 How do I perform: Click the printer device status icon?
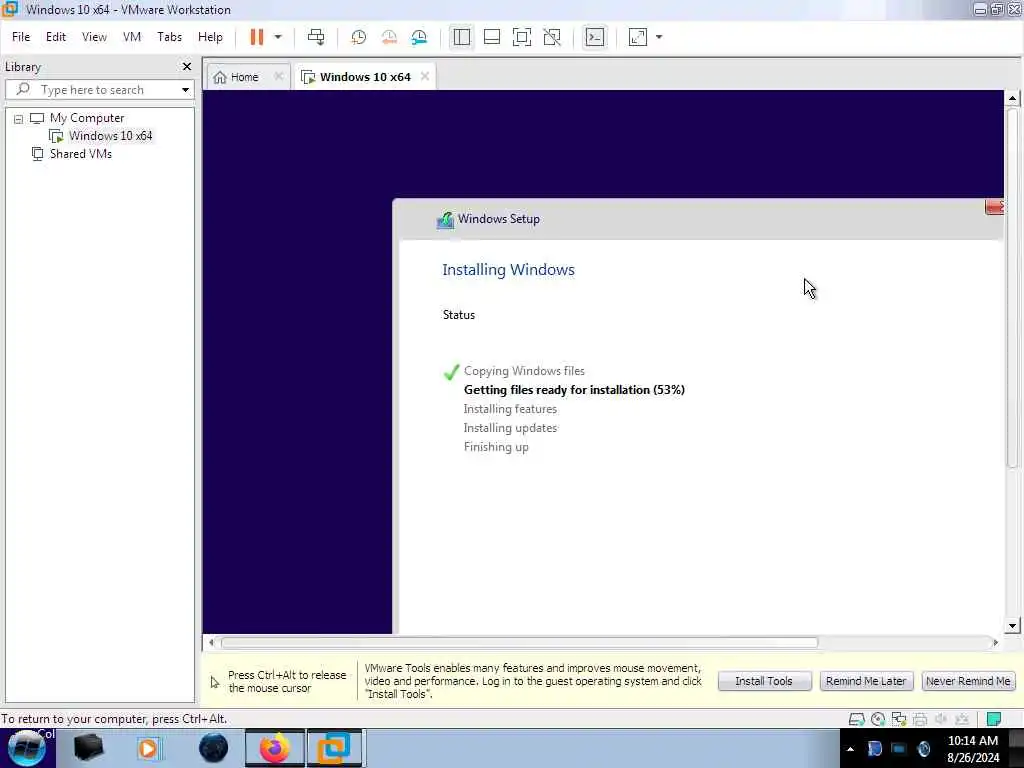(x=920, y=719)
